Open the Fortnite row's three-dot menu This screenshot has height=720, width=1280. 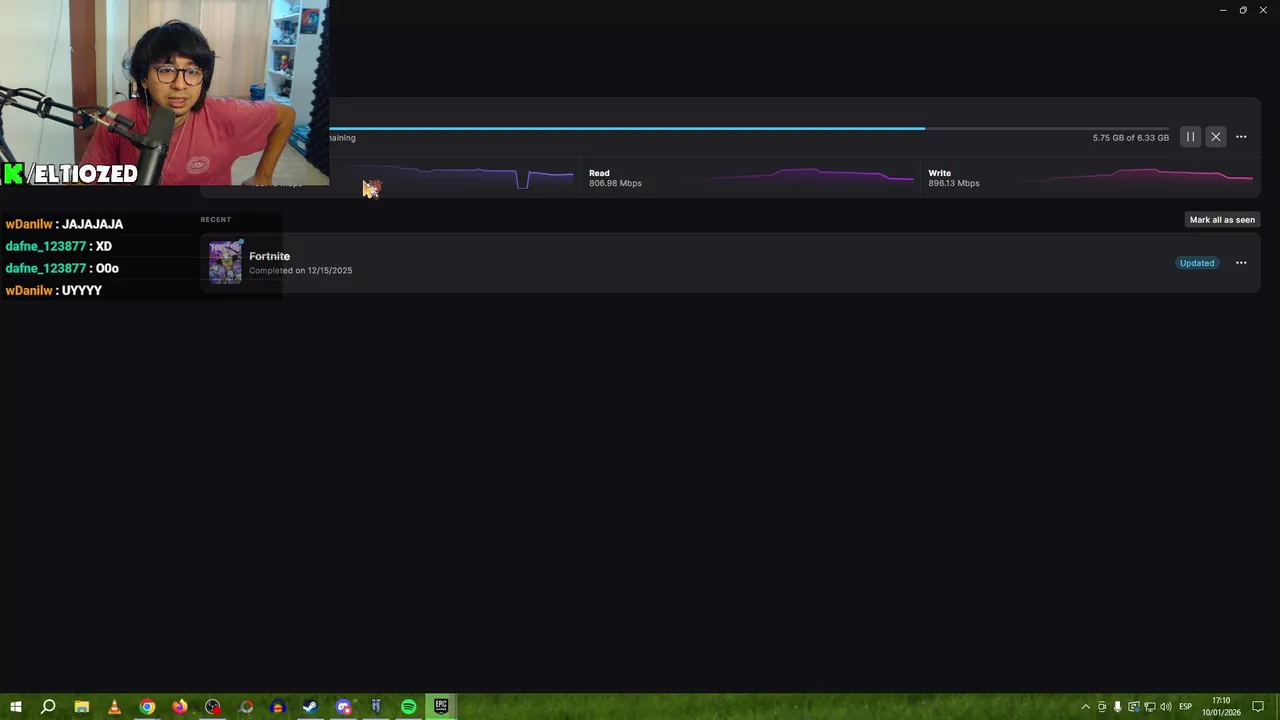1241,263
